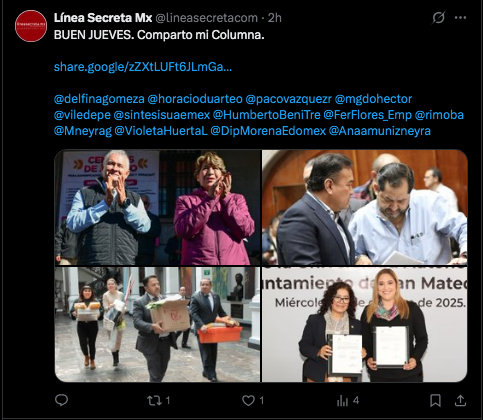
Task: Open the reply comment icon
Action: coord(61,400)
